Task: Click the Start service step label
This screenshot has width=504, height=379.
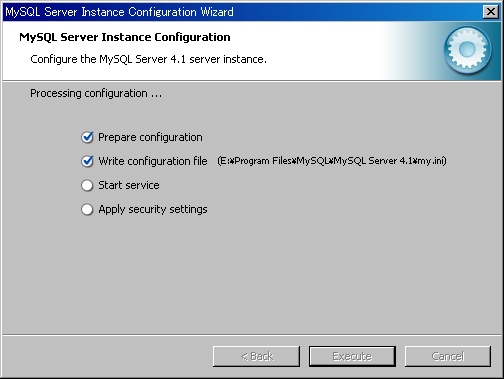Action: (129, 185)
